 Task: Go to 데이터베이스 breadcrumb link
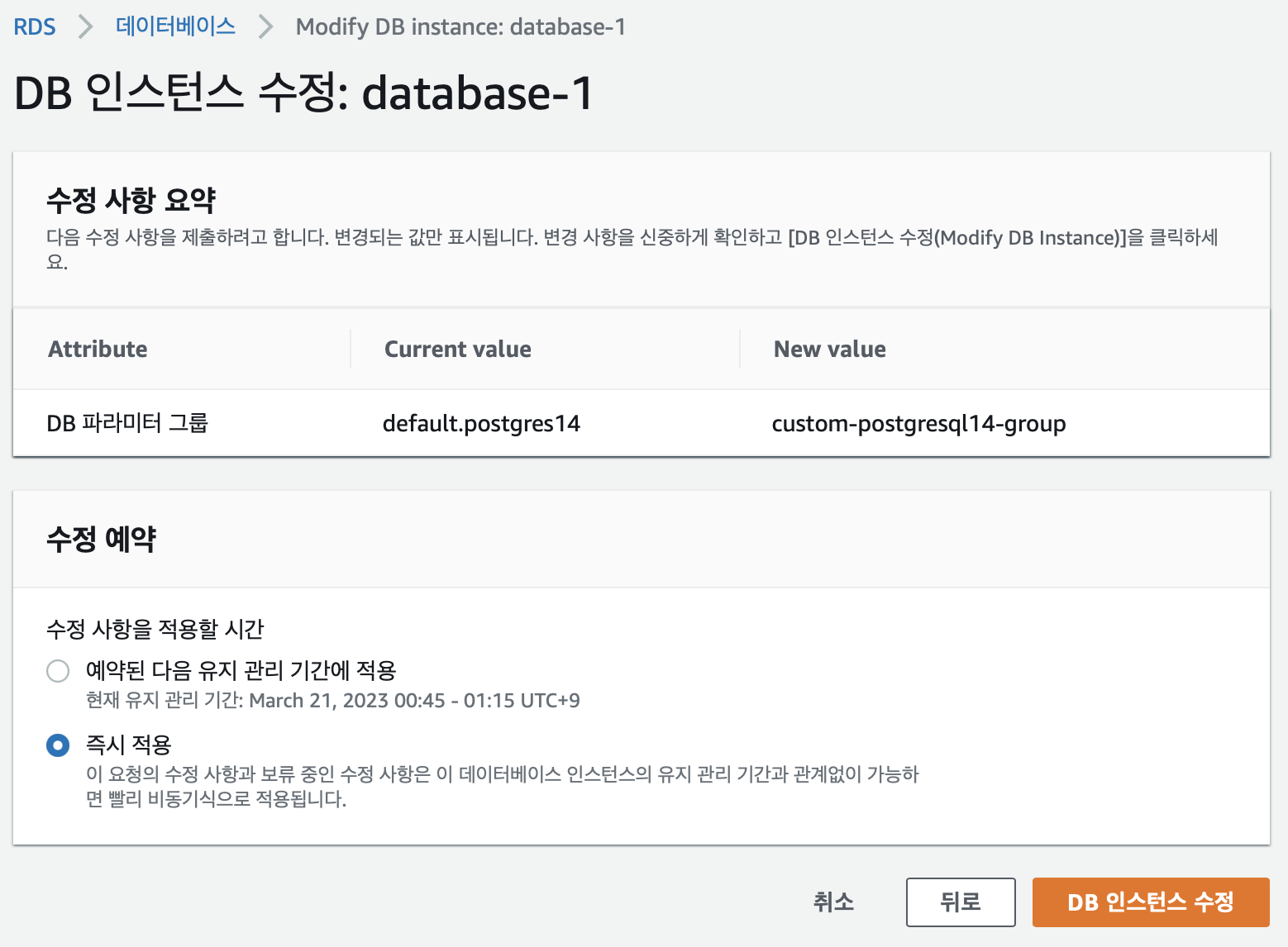pos(175,26)
